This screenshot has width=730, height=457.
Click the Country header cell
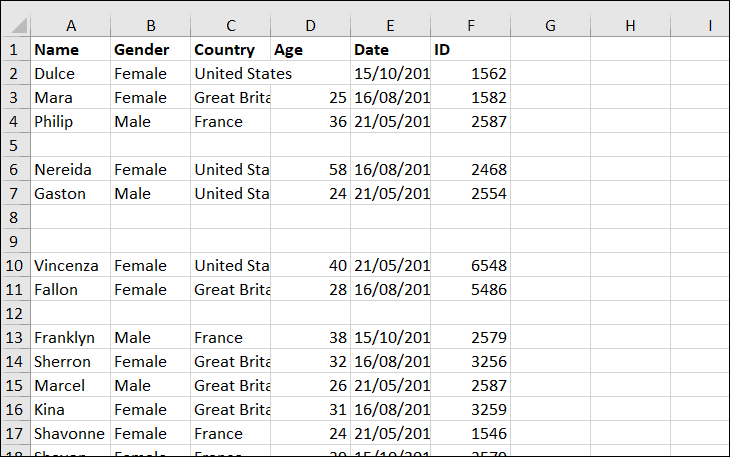tap(230, 49)
